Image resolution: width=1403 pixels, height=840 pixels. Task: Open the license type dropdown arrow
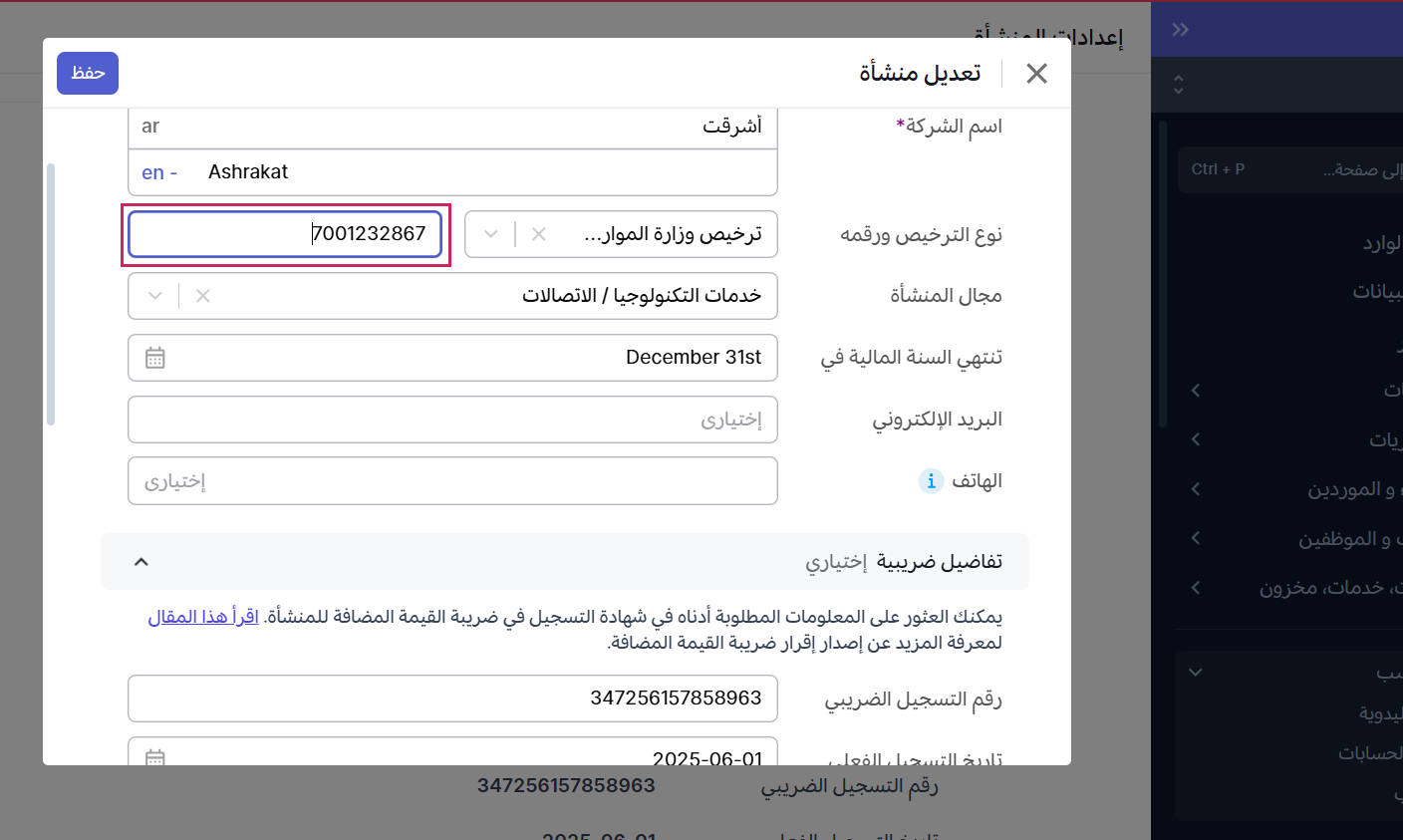click(x=491, y=234)
